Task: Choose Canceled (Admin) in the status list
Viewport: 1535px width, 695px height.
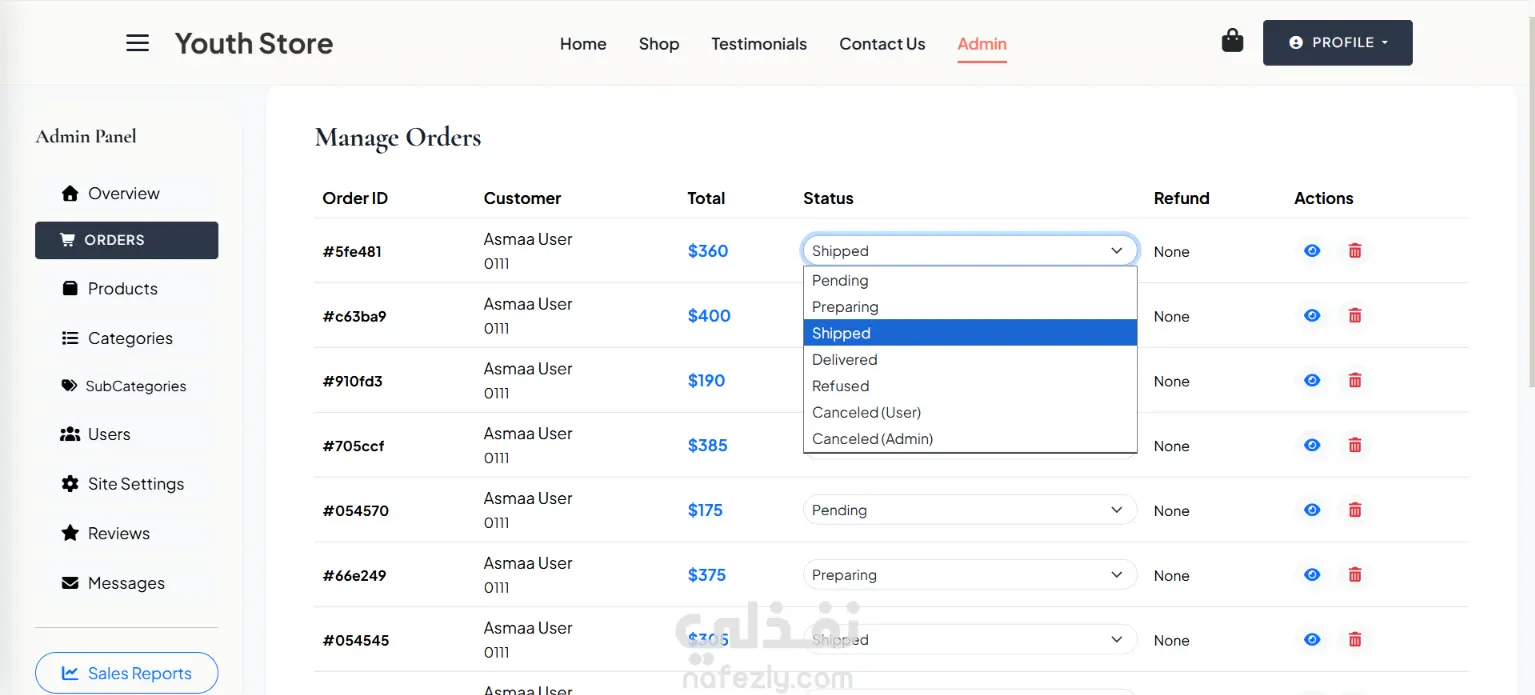Action: [970, 439]
